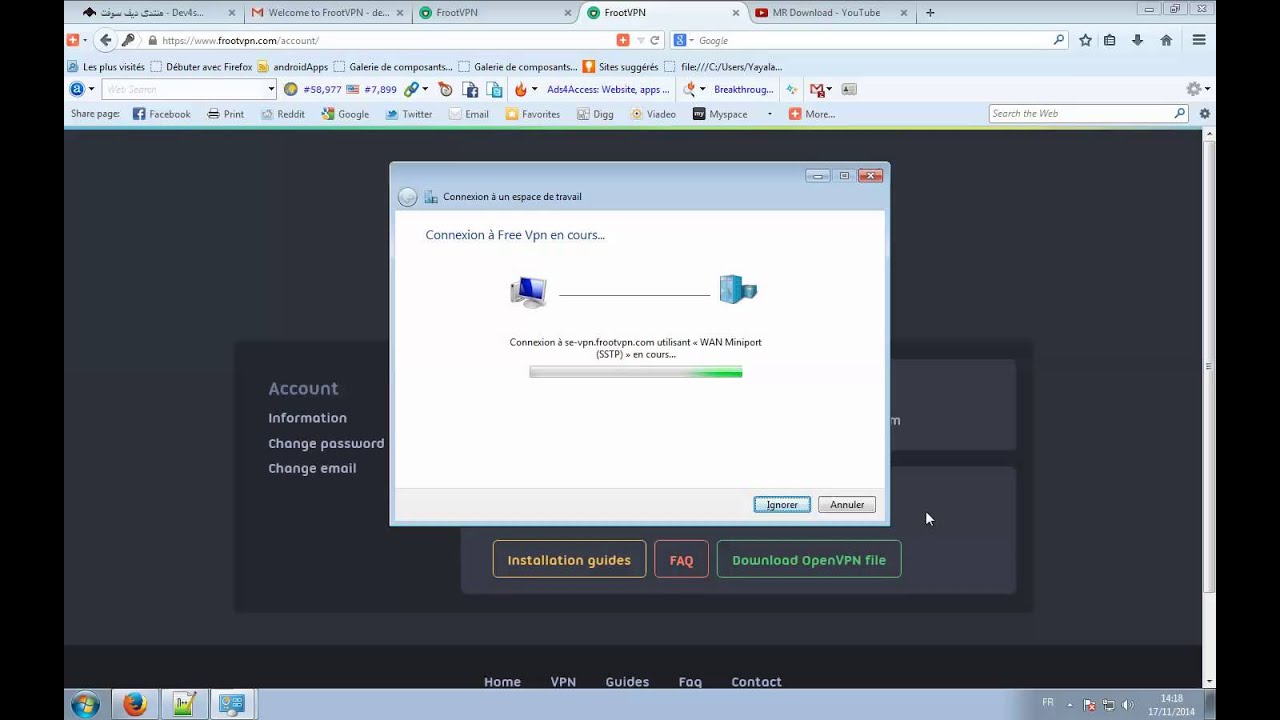Open a new tab with plus
Viewport: 1280px width, 720px height.
tap(930, 13)
